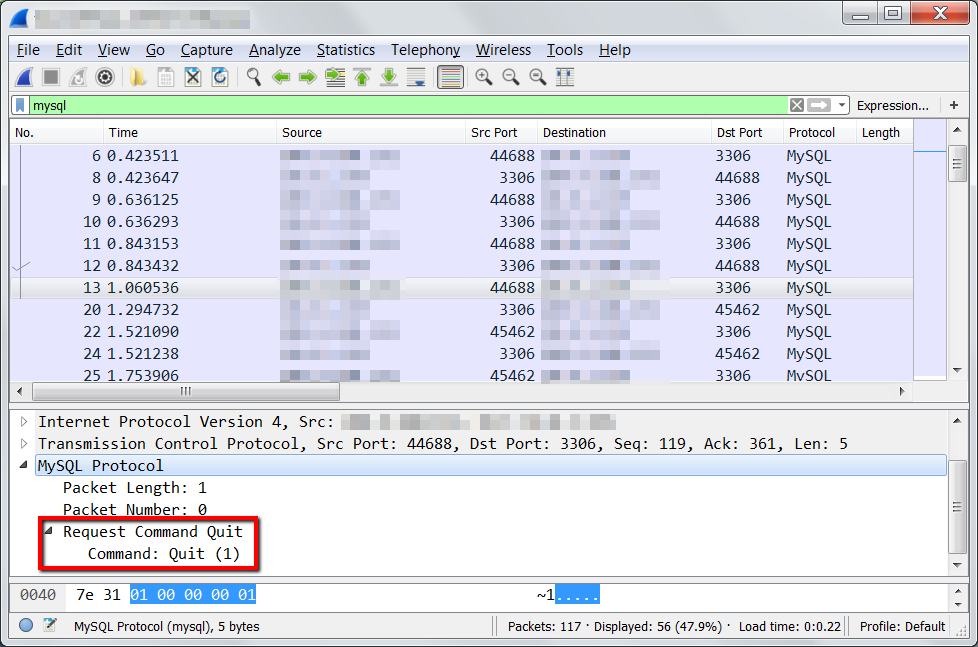Open the Wireless menu
Image resolution: width=978 pixels, height=647 pixels.
[503, 50]
